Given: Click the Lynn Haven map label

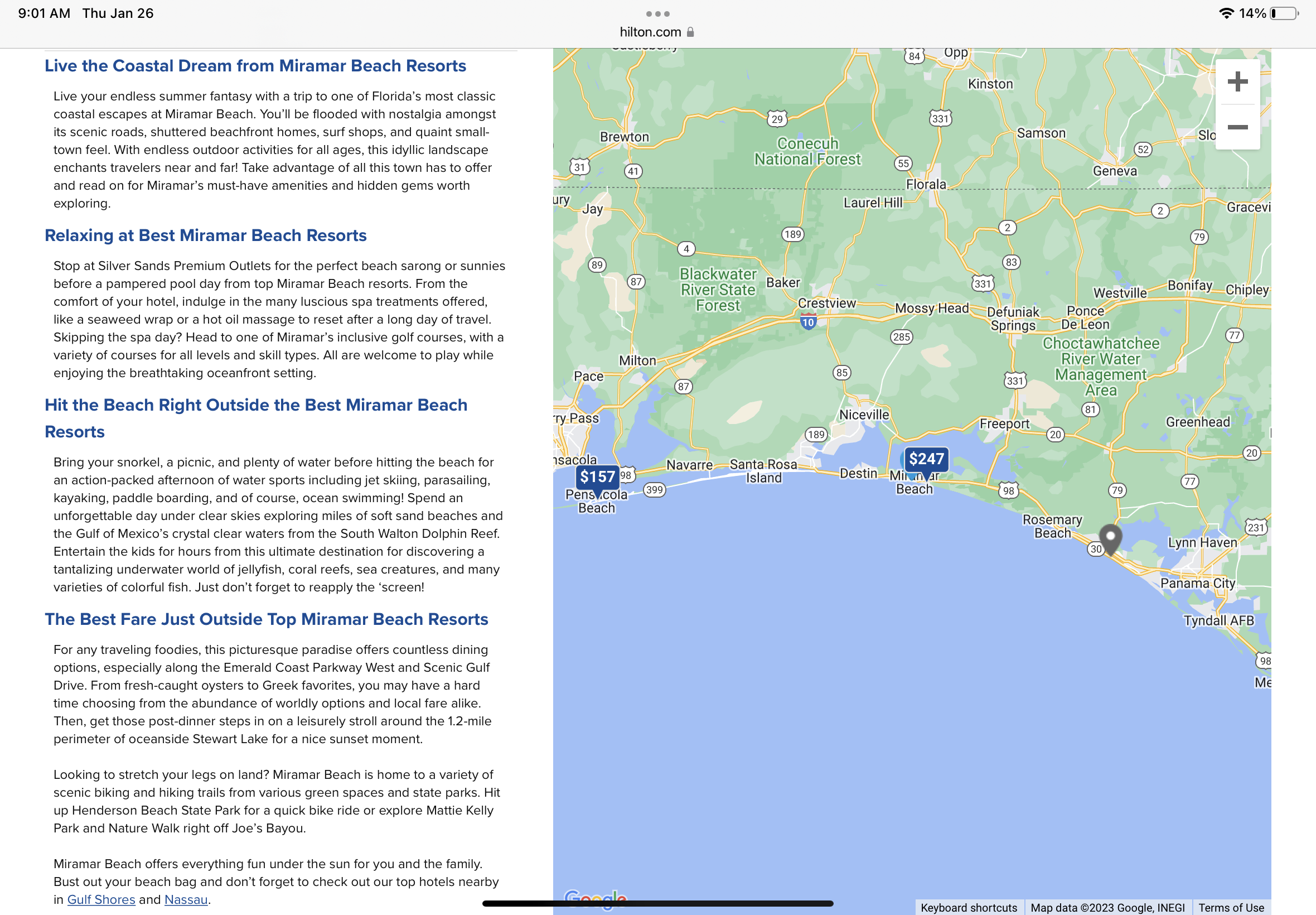Looking at the screenshot, I should pos(1203,542).
